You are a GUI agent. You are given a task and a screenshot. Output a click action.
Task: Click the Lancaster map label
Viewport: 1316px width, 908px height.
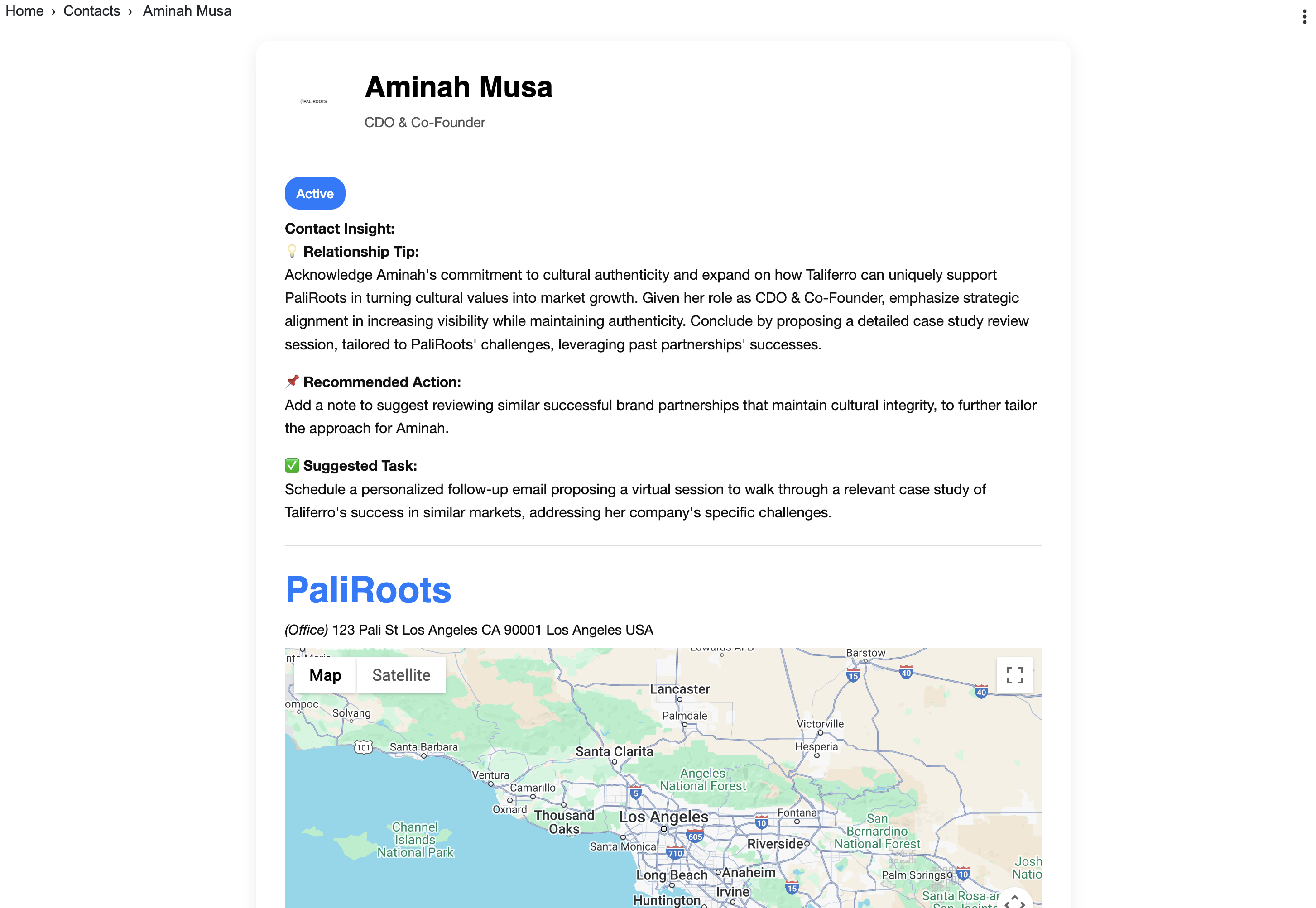point(680,689)
